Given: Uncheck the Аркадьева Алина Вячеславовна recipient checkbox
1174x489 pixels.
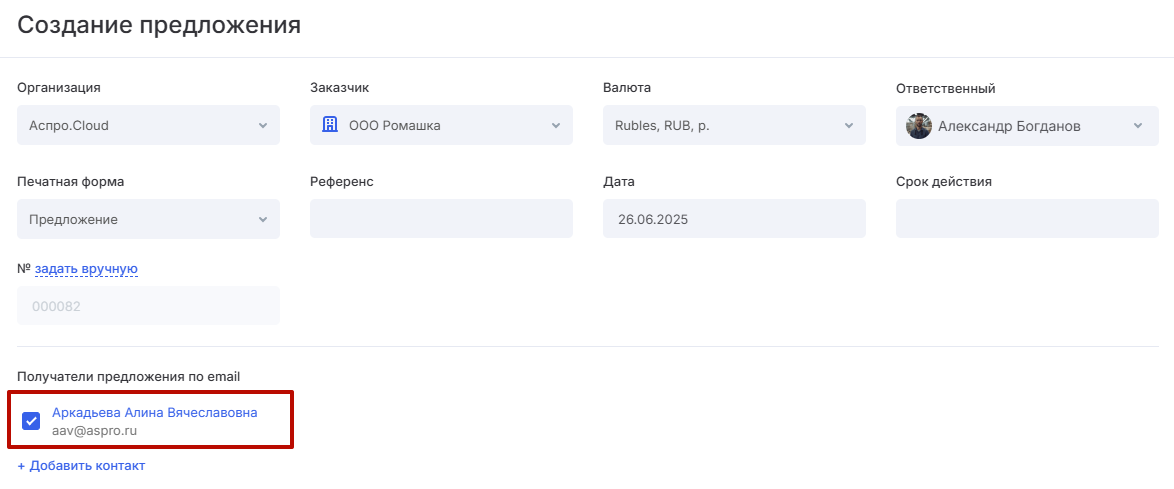Looking at the screenshot, I should (x=31, y=421).
